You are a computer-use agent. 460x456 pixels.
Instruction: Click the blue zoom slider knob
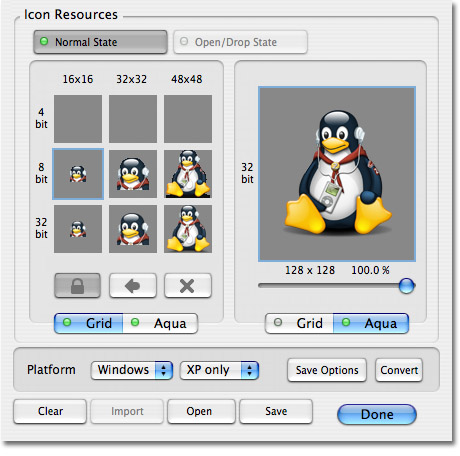pyautogui.click(x=407, y=286)
